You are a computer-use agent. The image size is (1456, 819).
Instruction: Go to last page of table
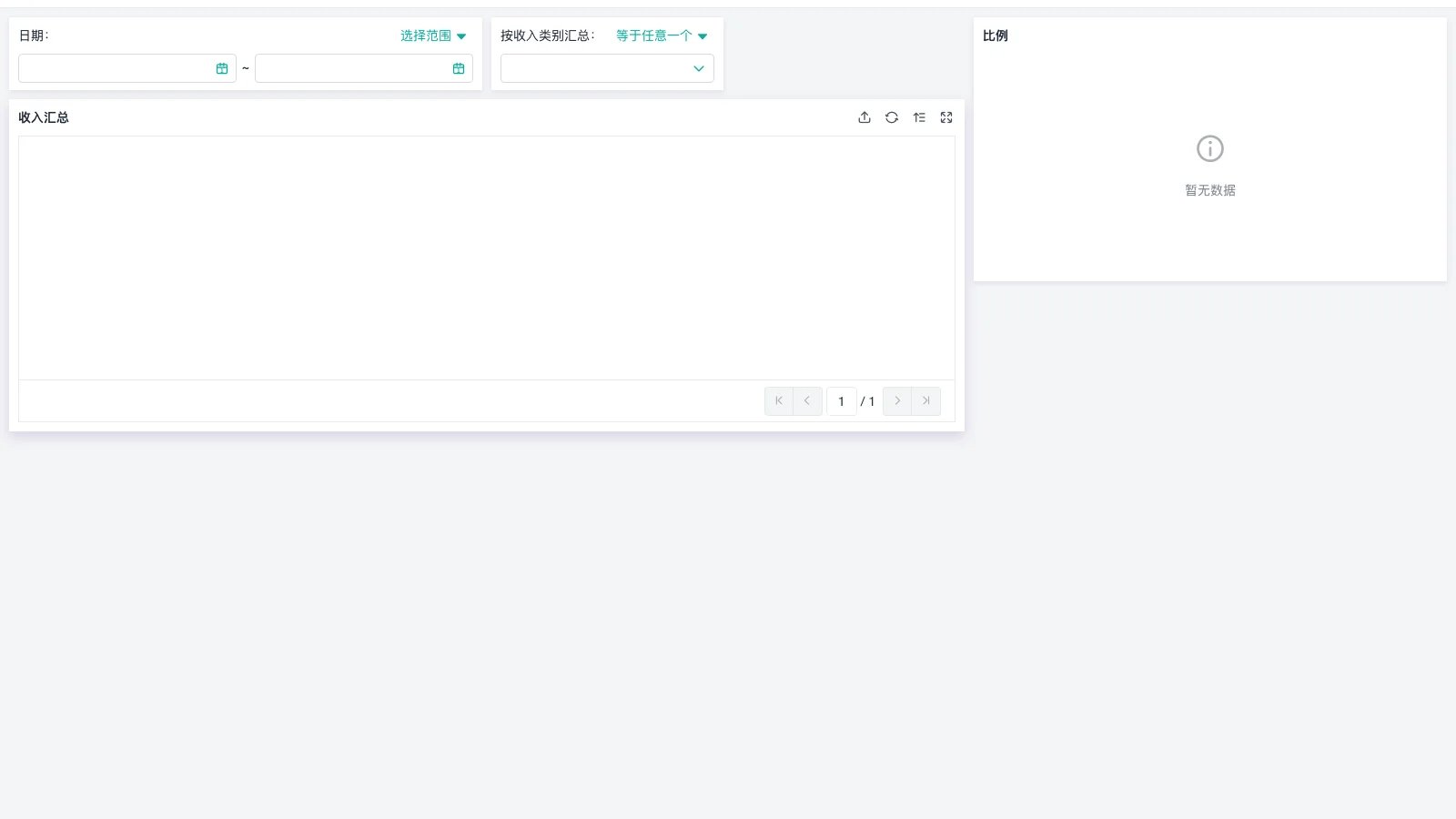point(926,401)
